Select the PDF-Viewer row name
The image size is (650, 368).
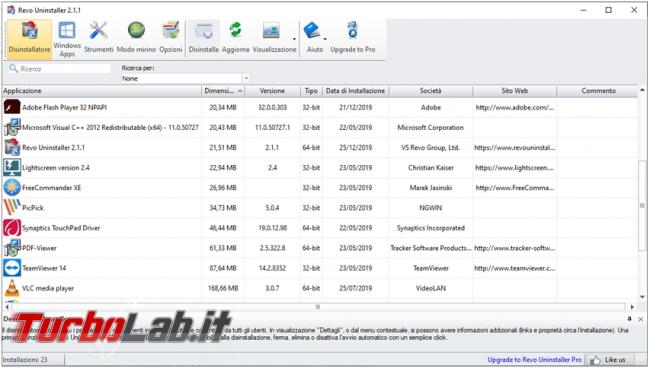pyautogui.click(x=39, y=248)
